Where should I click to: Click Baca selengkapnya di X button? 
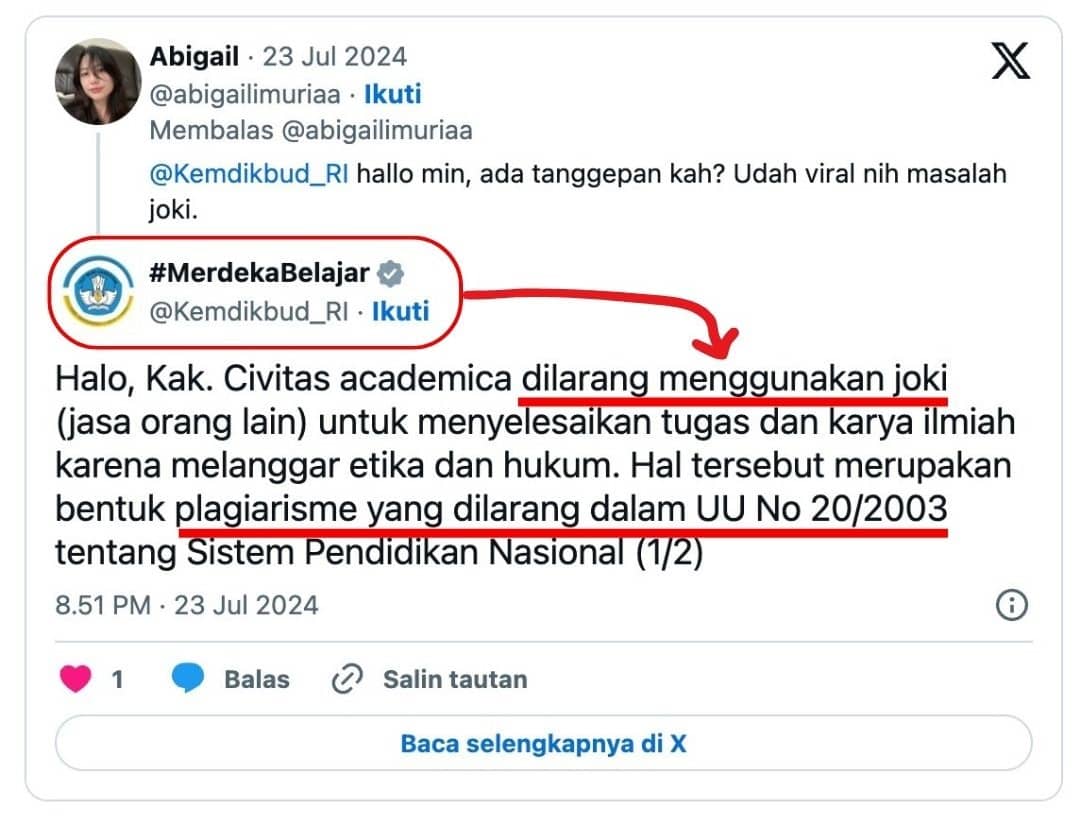pyautogui.click(x=543, y=743)
